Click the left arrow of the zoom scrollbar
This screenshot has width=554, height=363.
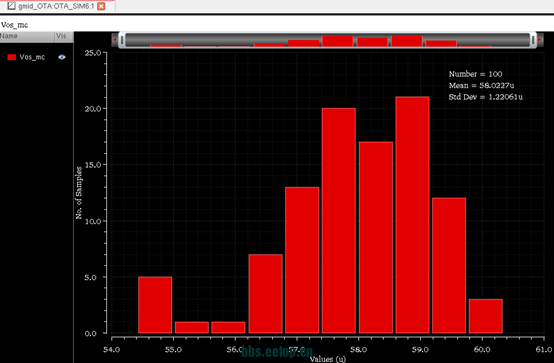click(x=114, y=40)
